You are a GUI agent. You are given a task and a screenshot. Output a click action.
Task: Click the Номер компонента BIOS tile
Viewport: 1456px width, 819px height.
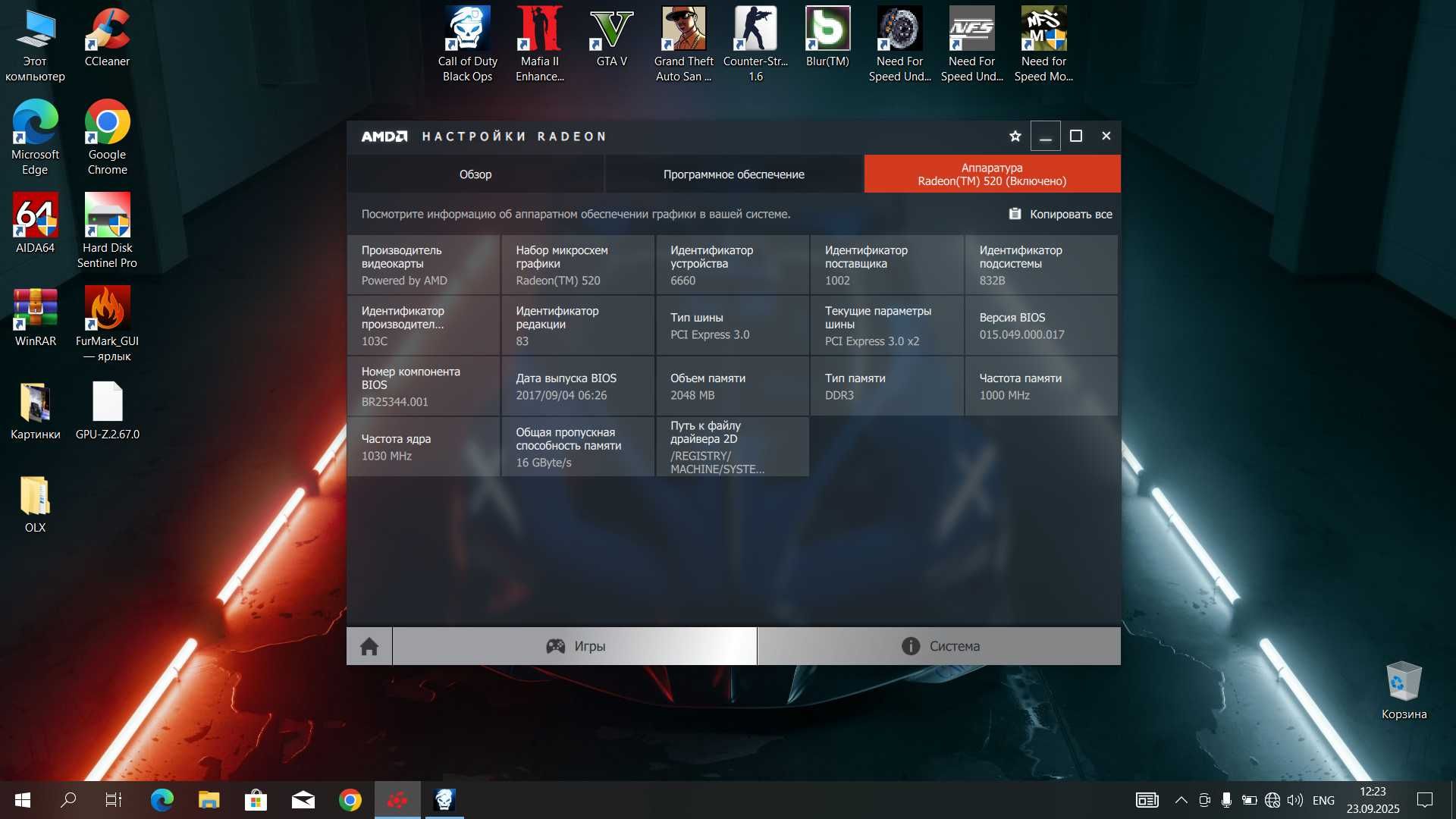(x=423, y=386)
